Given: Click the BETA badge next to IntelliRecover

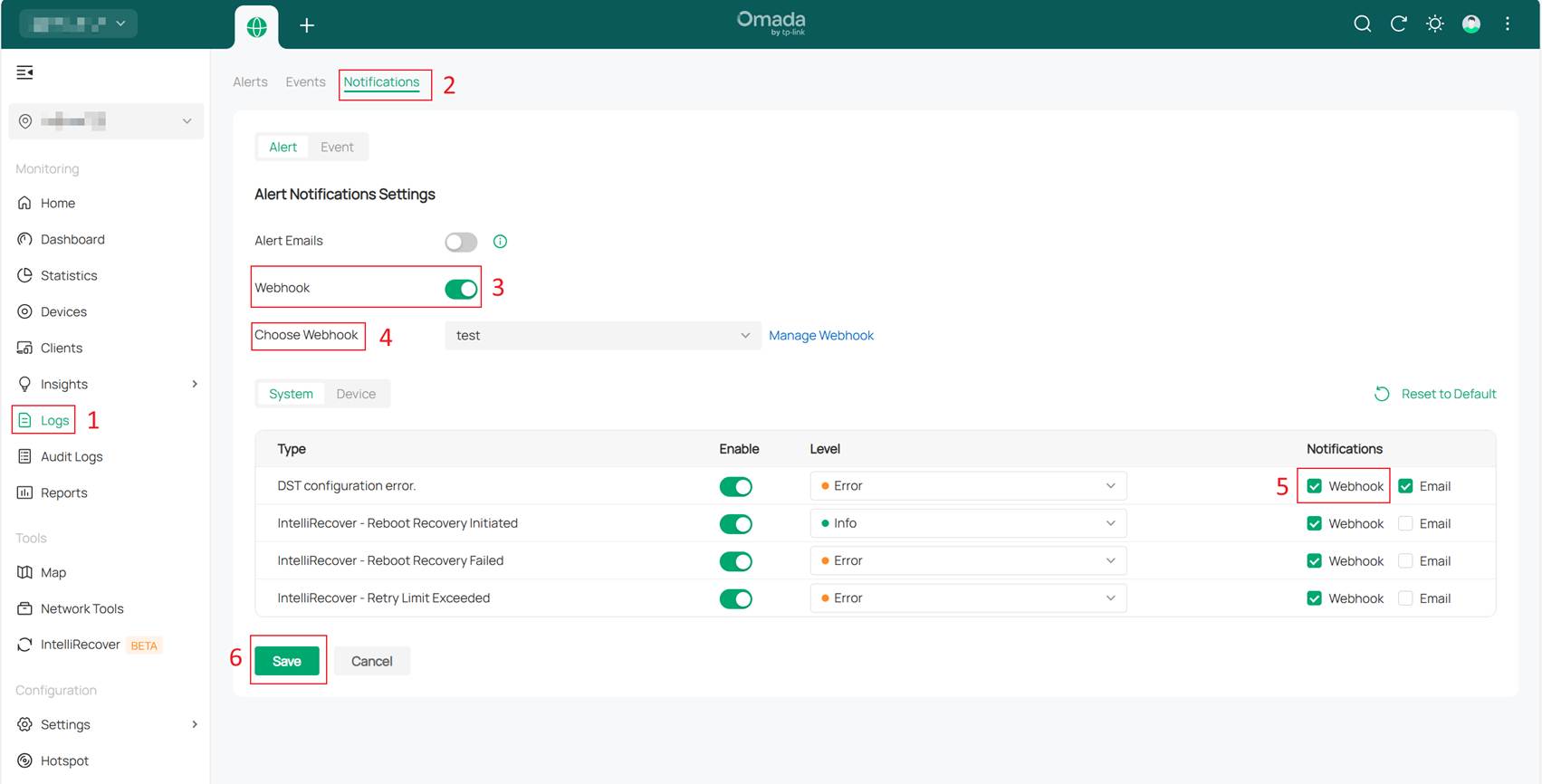Looking at the screenshot, I should (x=144, y=645).
